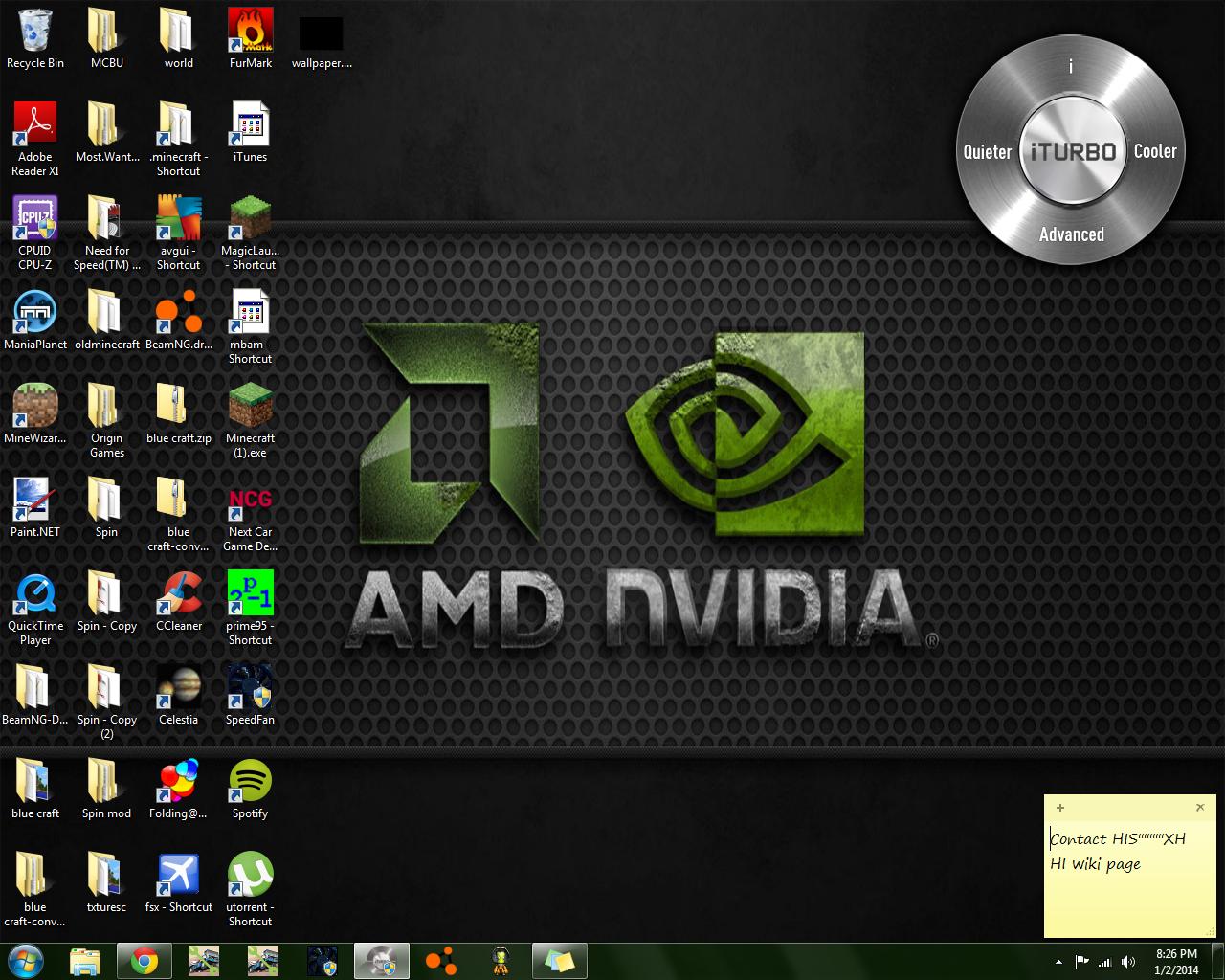
Task: Select the Folding@home desktop icon
Action: pyautogui.click(x=179, y=790)
